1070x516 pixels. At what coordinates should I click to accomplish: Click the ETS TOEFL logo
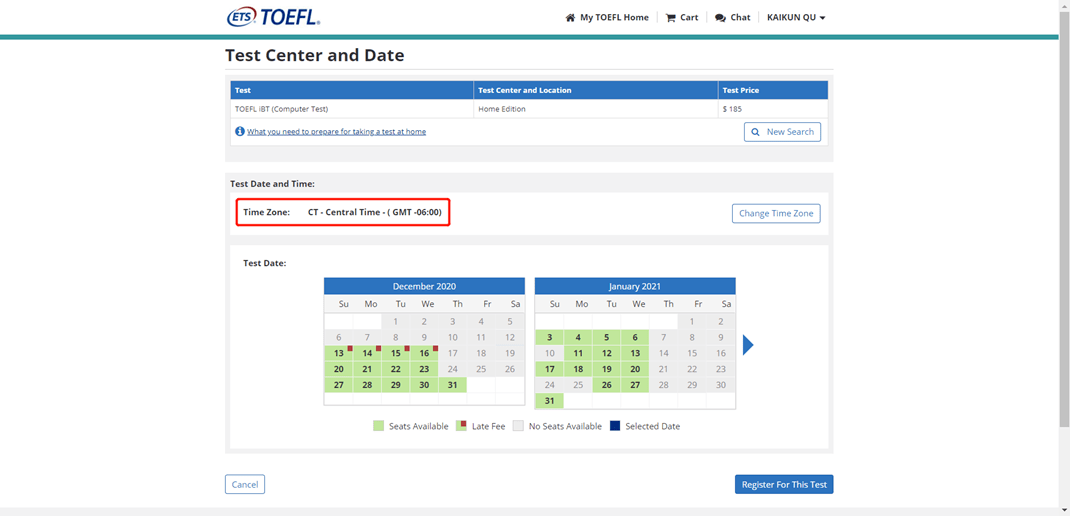[x=273, y=17]
